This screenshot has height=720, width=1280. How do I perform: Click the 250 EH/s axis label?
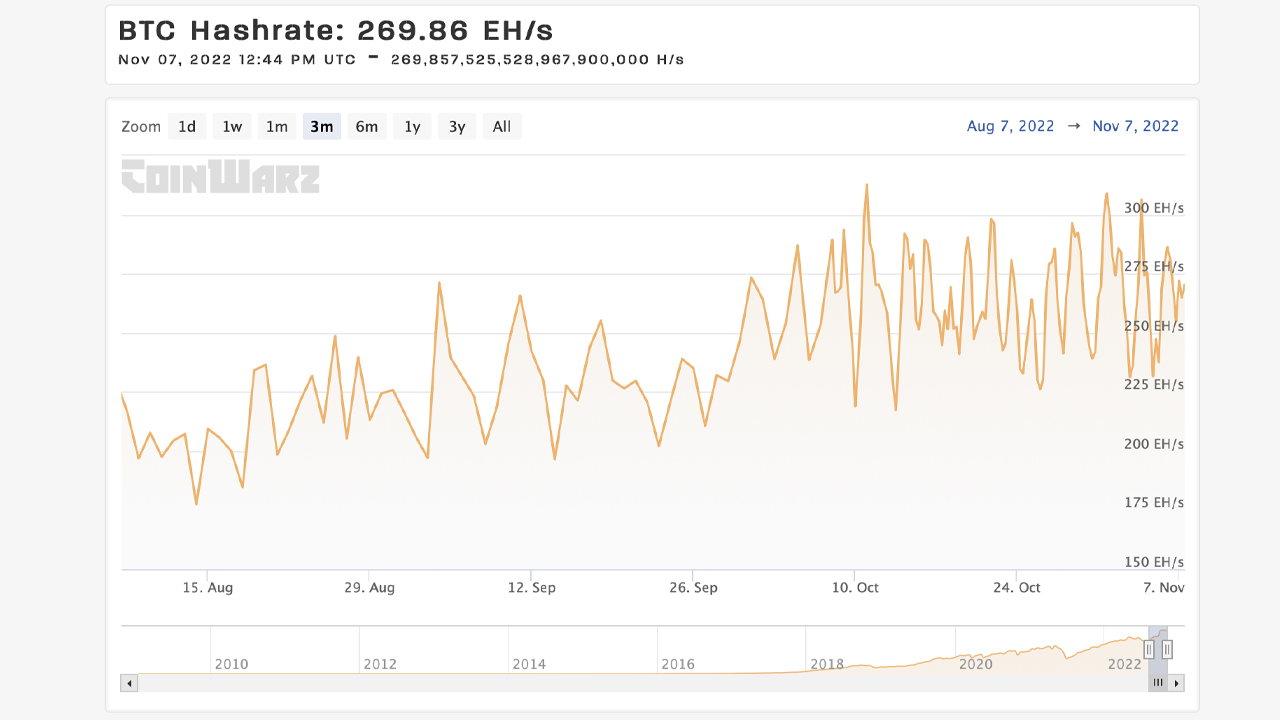tap(1154, 326)
